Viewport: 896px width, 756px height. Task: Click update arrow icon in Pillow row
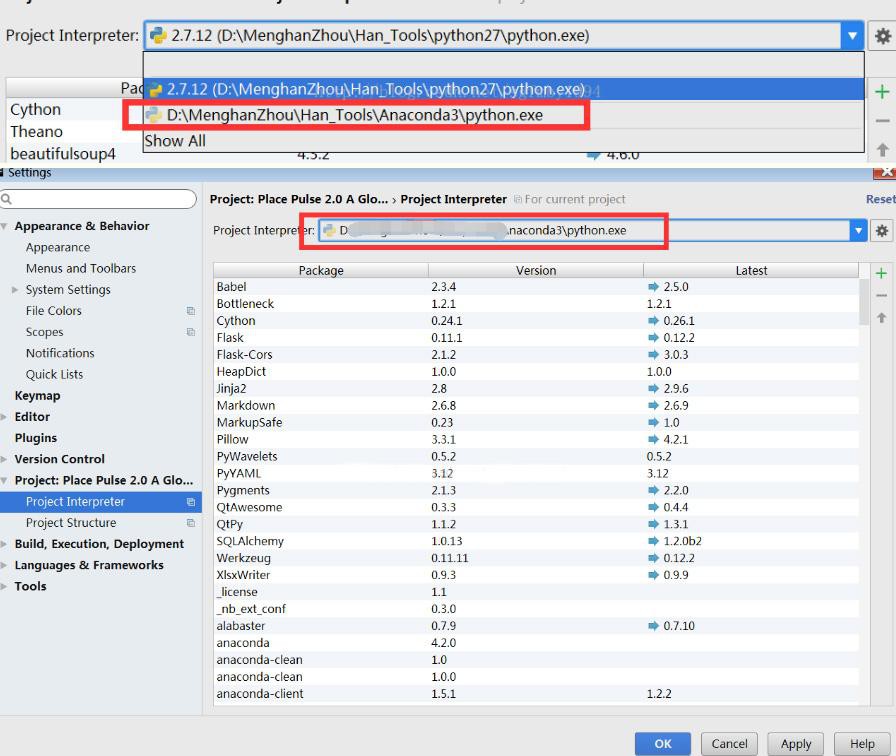(x=653, y=439)
